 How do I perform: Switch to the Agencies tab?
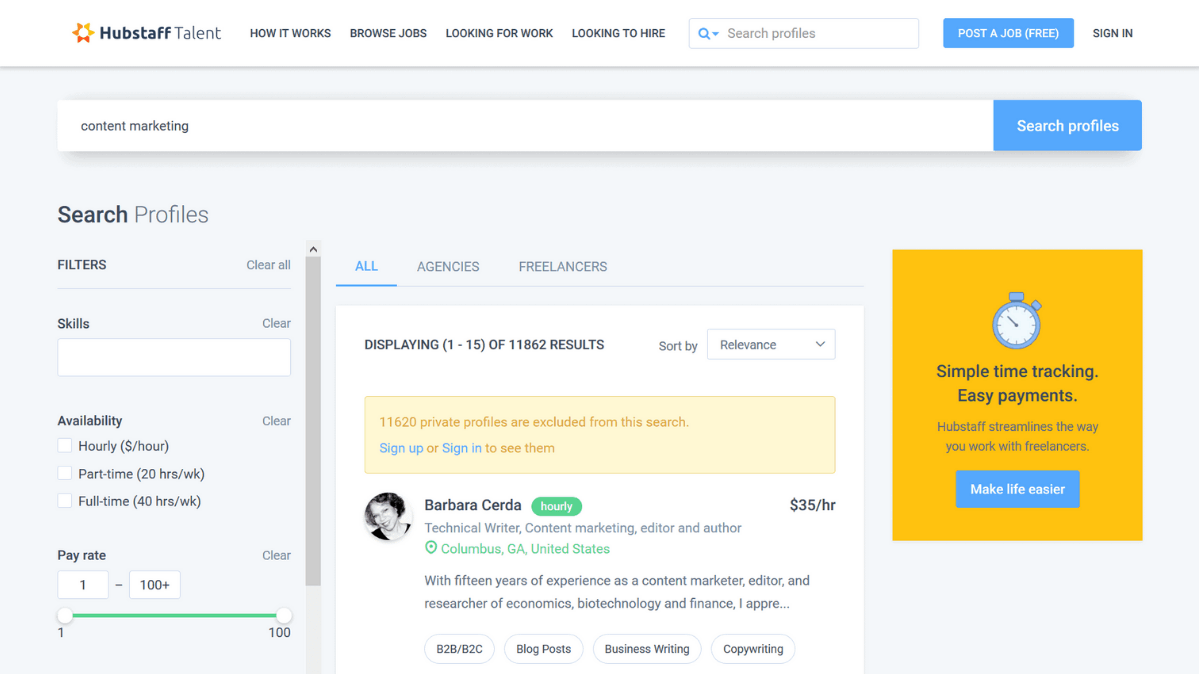[448, 266]
